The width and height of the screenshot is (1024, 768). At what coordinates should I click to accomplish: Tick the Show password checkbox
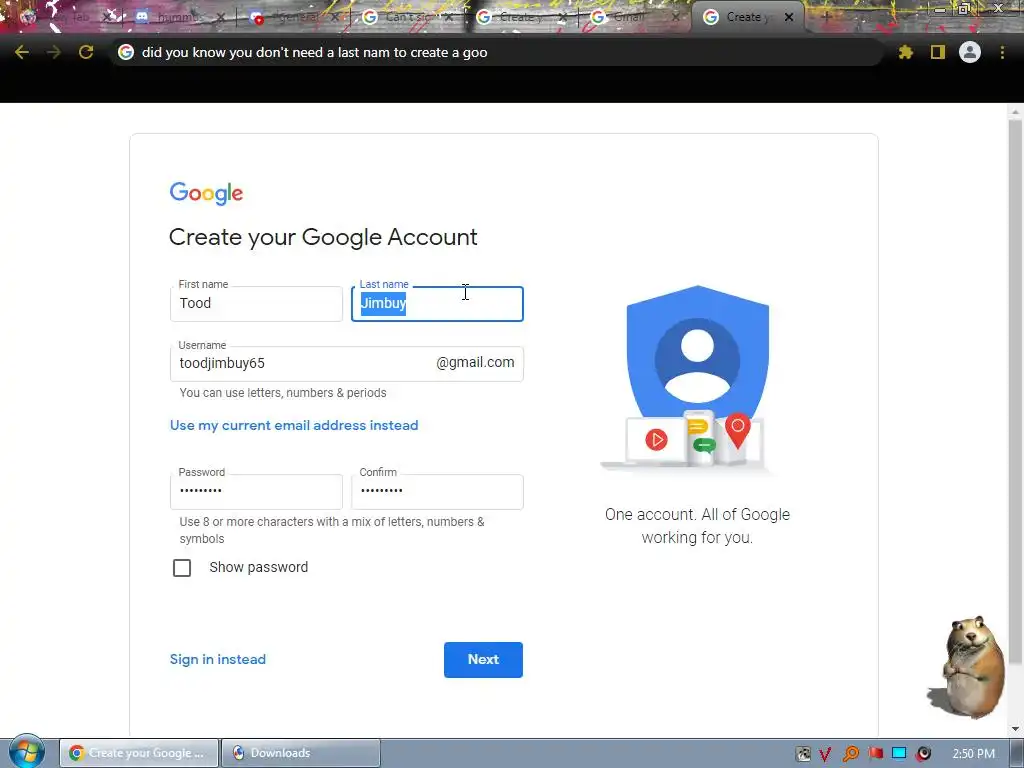(182, 568)
